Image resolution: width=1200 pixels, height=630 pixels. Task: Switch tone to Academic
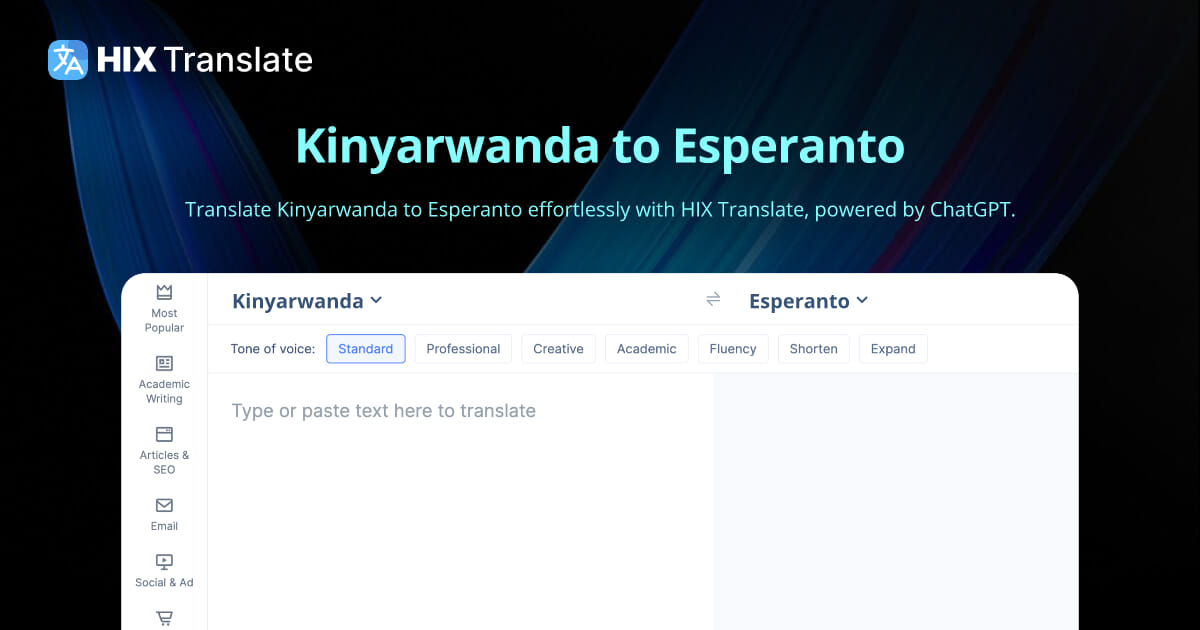[646, 348]
